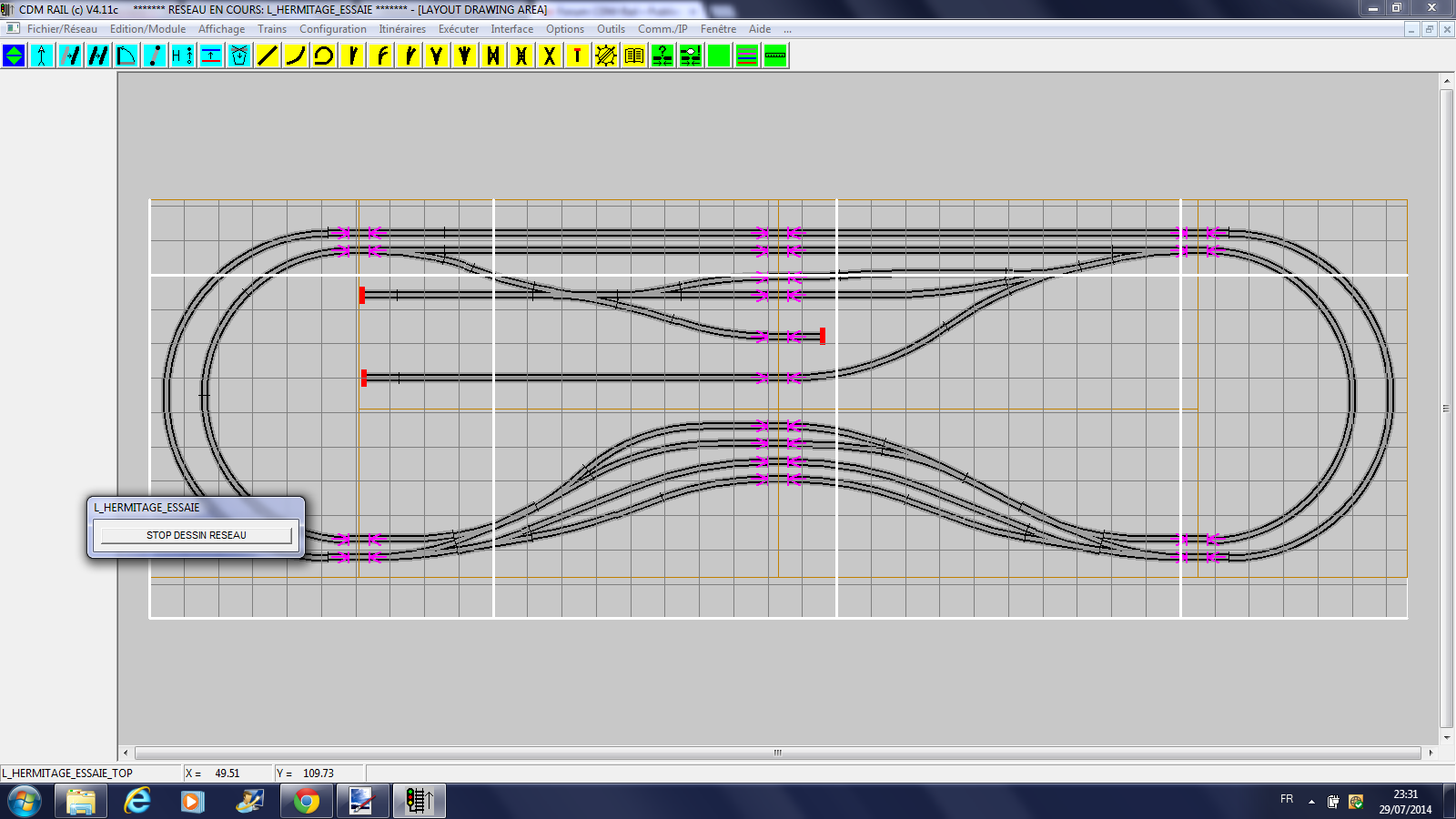Image resolution: width=1456 pixels, height=819 pixels.
Task: Pick the X-shaped crossing track tool
Action: [550, 56]
